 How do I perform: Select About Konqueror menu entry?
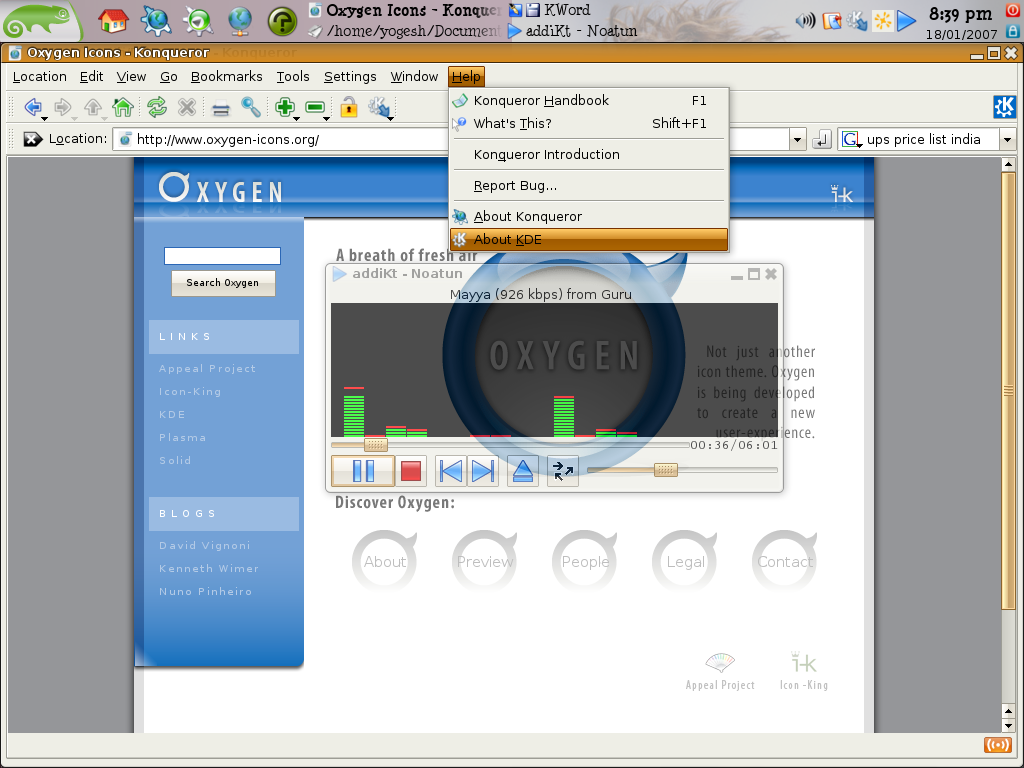(589, 216)
